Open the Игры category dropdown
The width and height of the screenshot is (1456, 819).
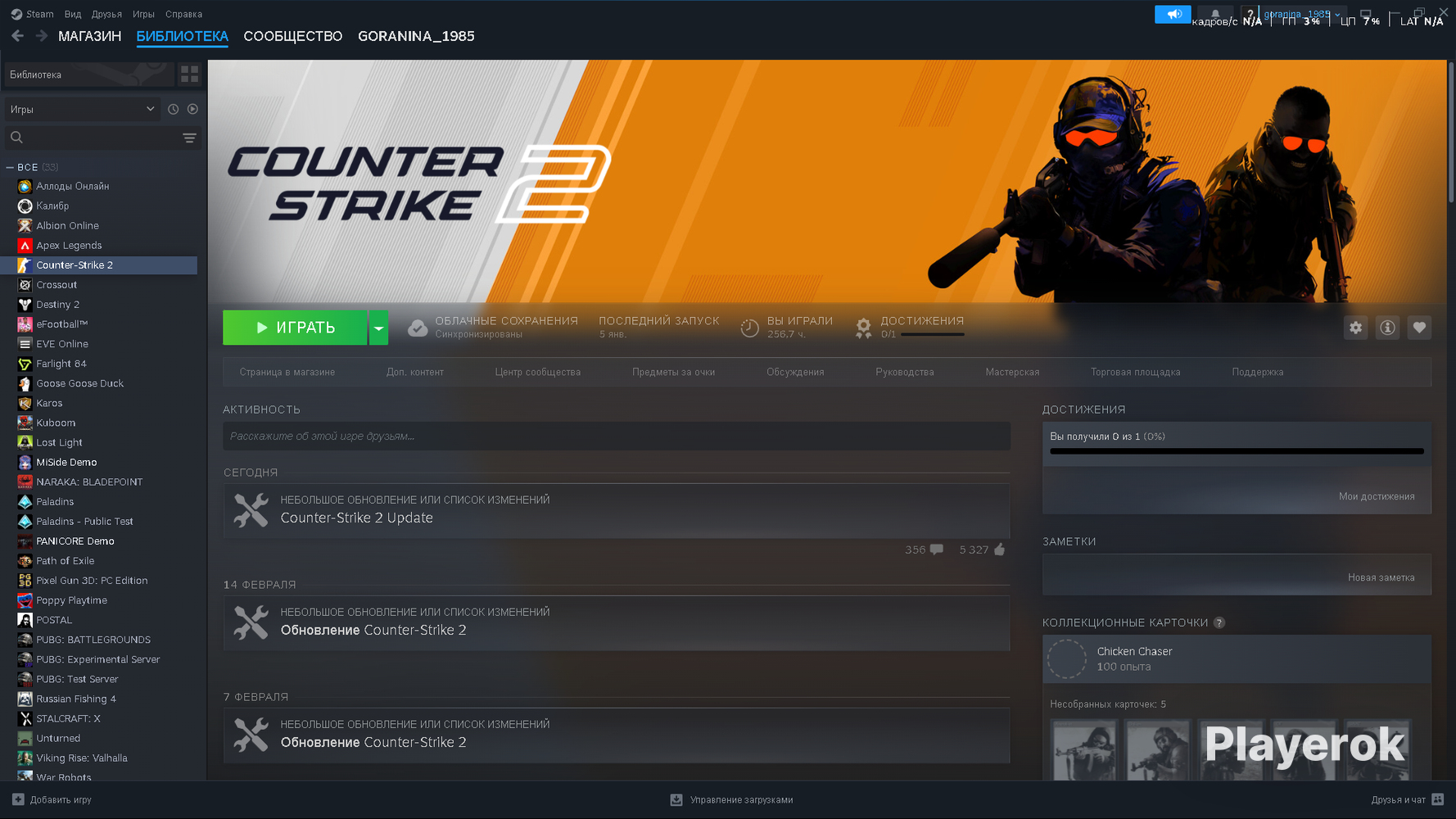(82, 109)
